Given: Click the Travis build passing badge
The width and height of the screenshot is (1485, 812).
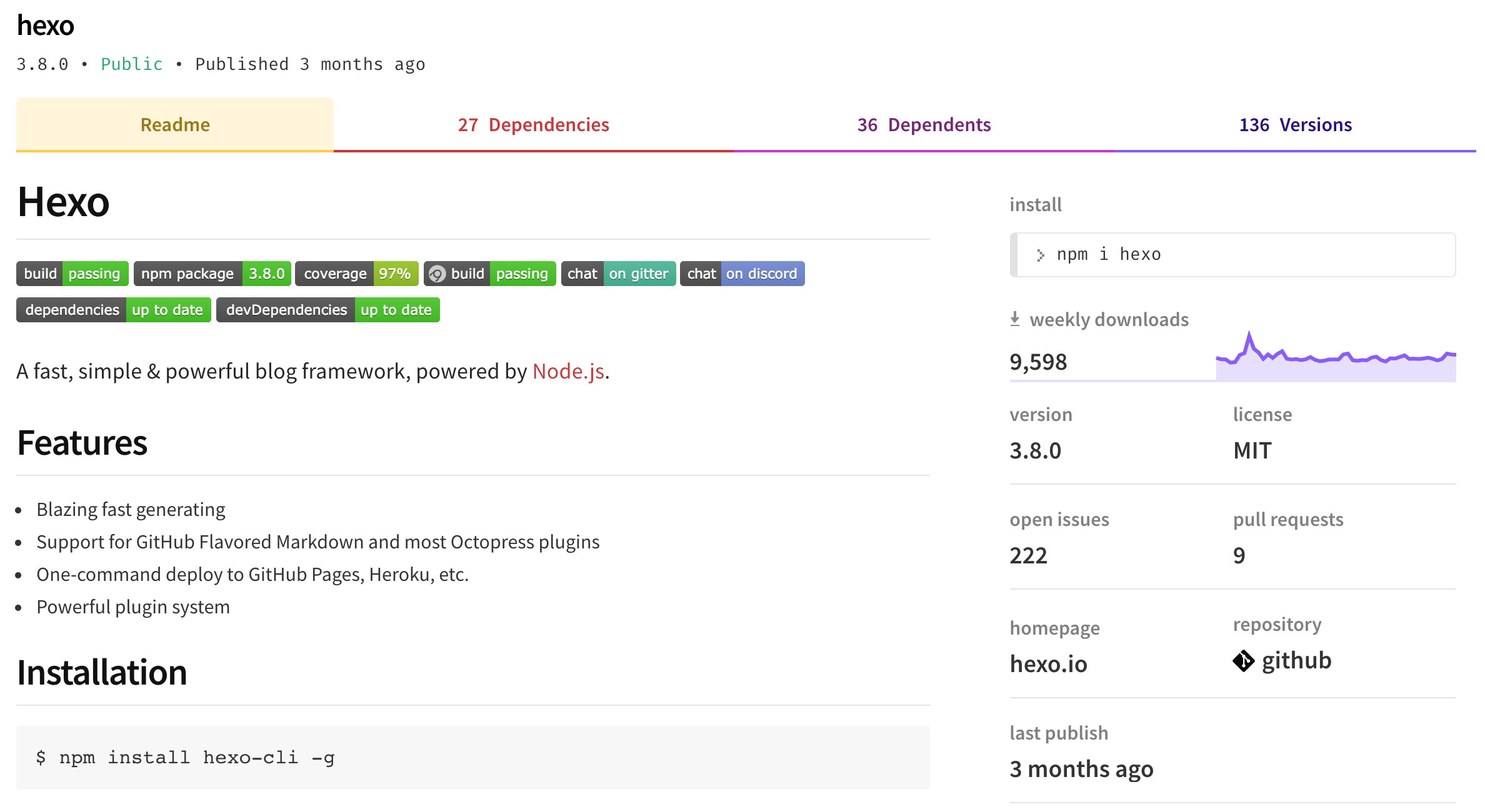Looking at the screenshot, I should click(72, 274).
